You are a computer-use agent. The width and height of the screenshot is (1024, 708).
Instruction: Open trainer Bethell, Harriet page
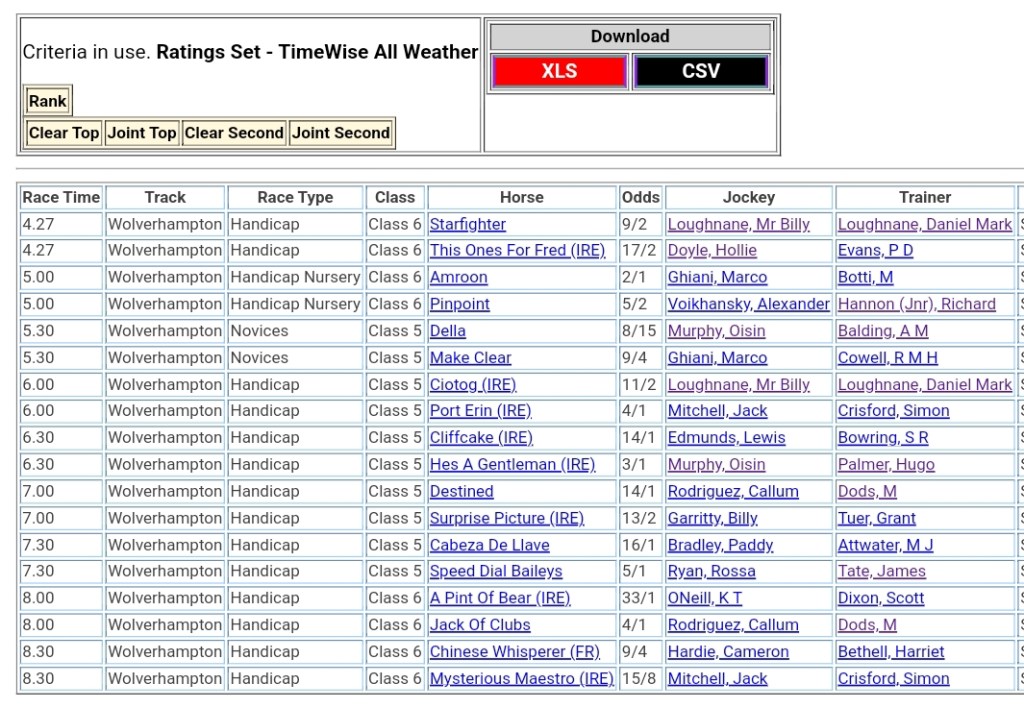[x=891, y=652]
